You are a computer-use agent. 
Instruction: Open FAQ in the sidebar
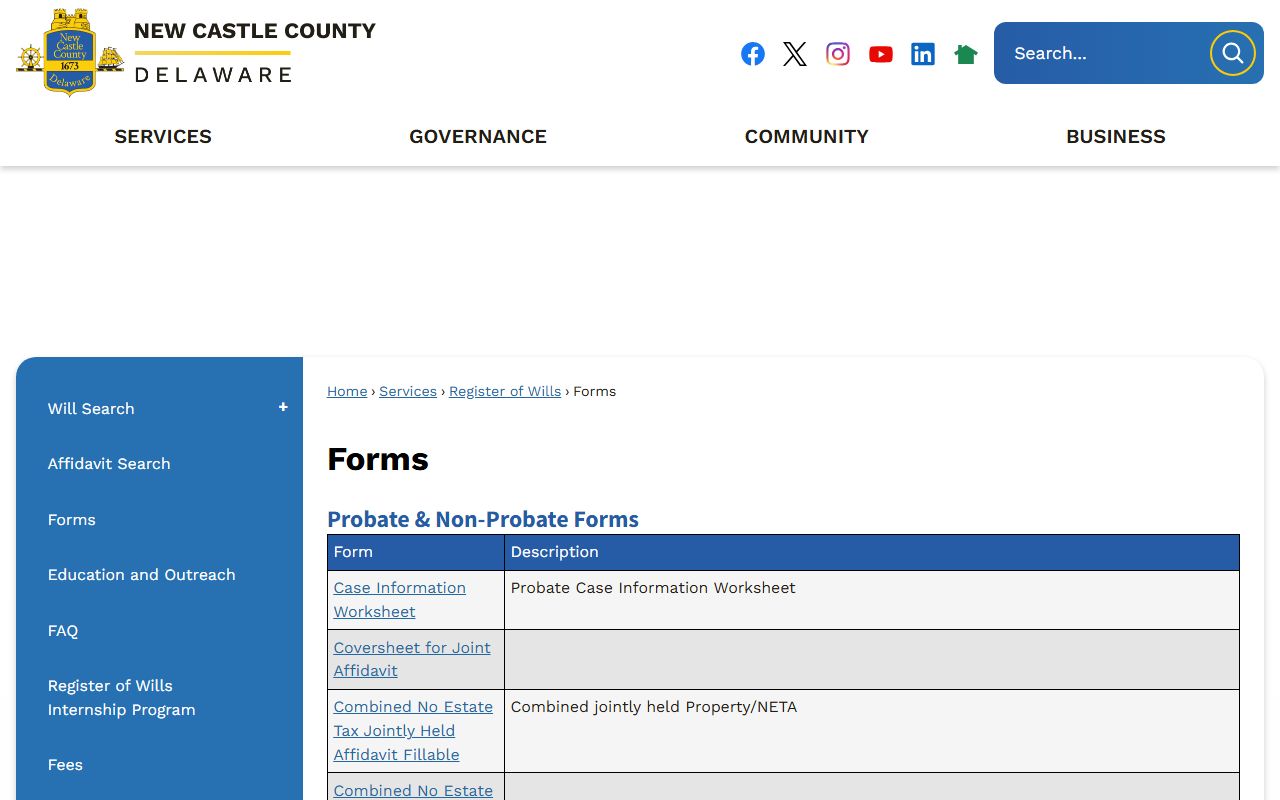(63, 631)
